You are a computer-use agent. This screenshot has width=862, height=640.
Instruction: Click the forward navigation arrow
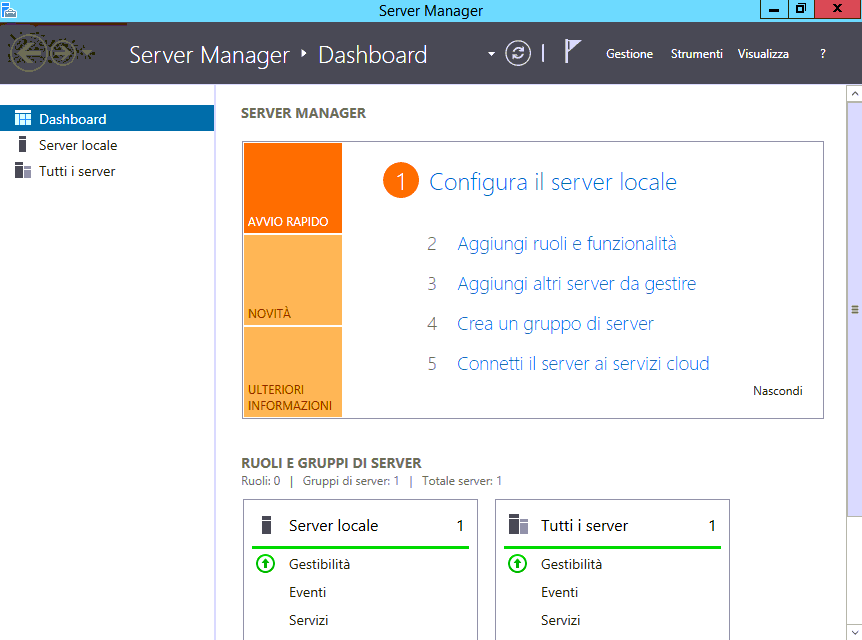(x=63, y=53)
